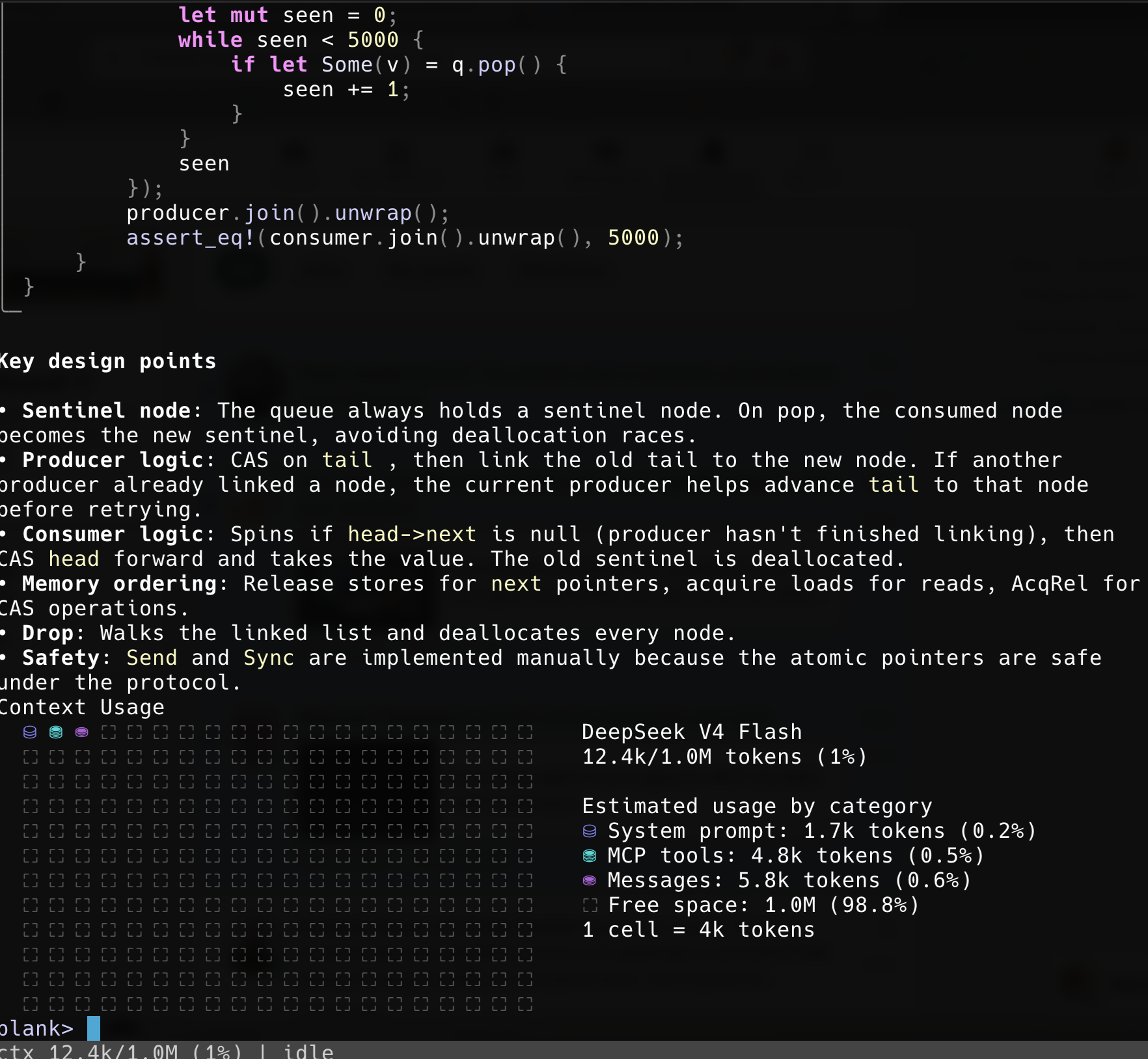Click the 'Producer logic' bullet label

click(x=113, y=460)
